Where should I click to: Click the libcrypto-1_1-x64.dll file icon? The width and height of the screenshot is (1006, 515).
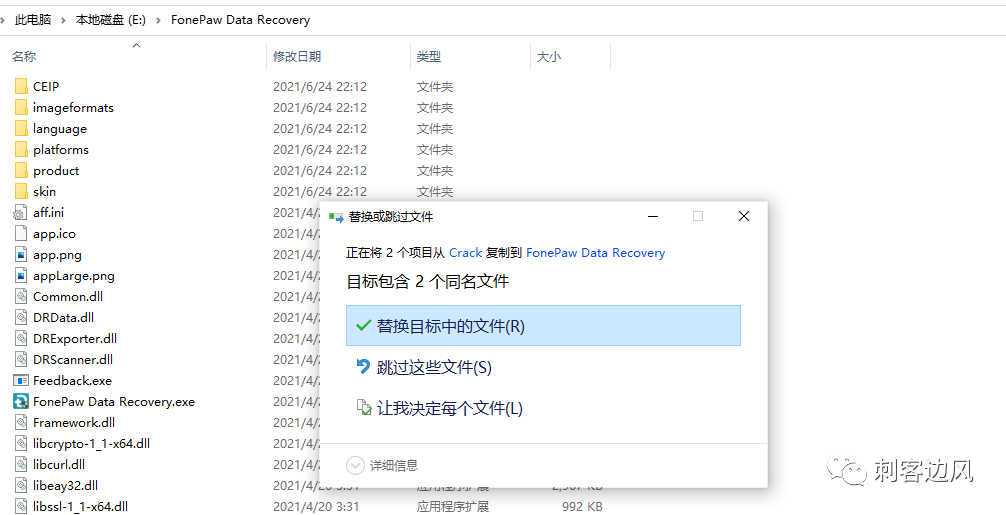coord(21,444)
